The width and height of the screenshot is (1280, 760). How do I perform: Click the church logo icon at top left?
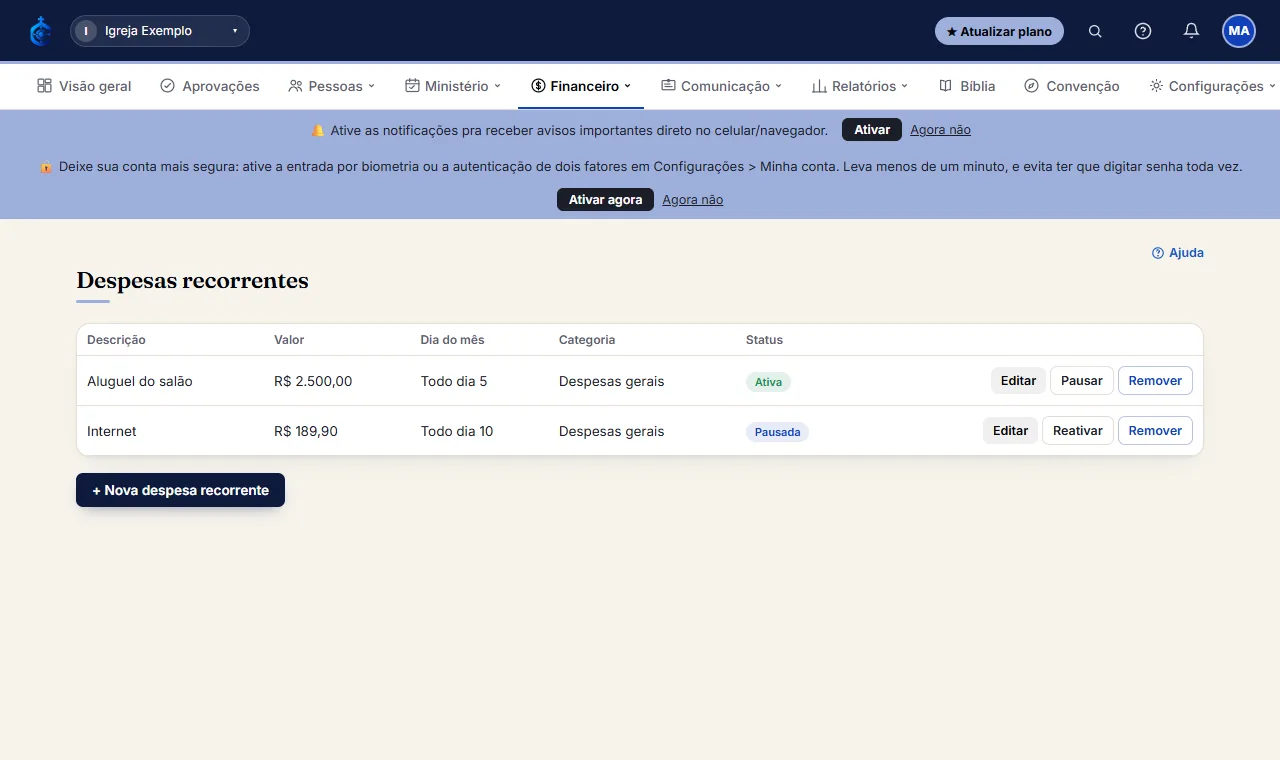tap(40, 31)
